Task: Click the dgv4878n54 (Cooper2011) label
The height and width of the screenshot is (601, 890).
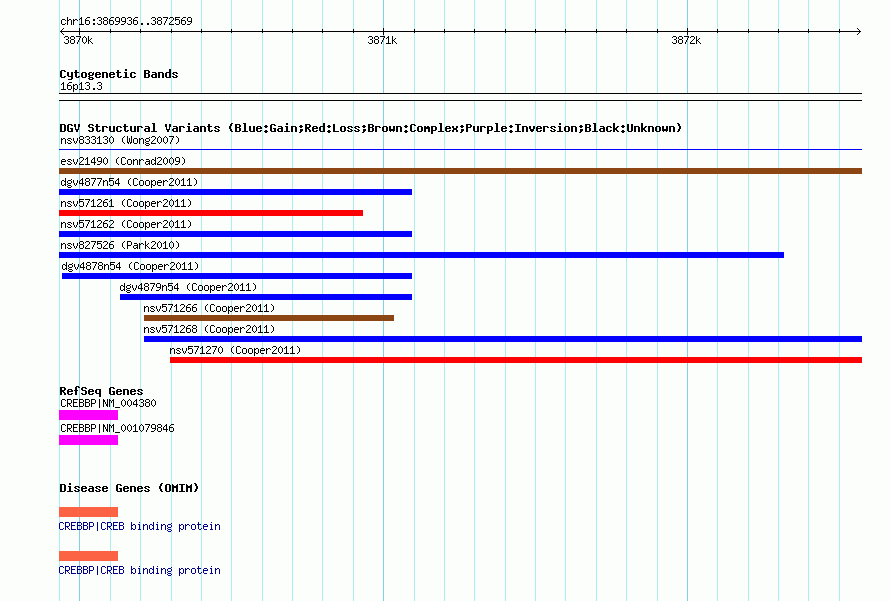Action: pyautogui.click(x=131, y=266)
